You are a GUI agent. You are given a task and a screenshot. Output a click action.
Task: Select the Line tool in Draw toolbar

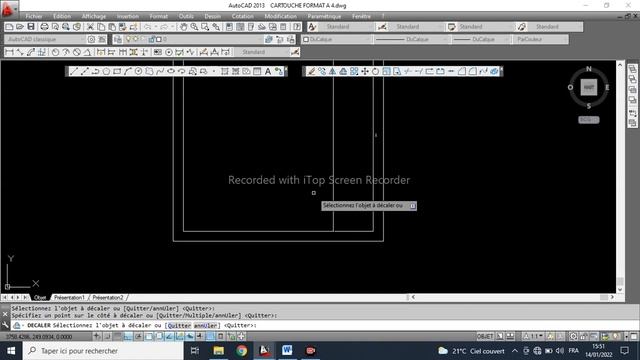pyautogui.click(x=74, y=71)
